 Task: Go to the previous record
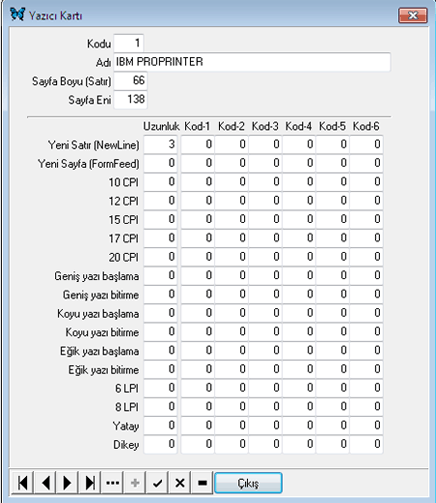click(45, 482)
